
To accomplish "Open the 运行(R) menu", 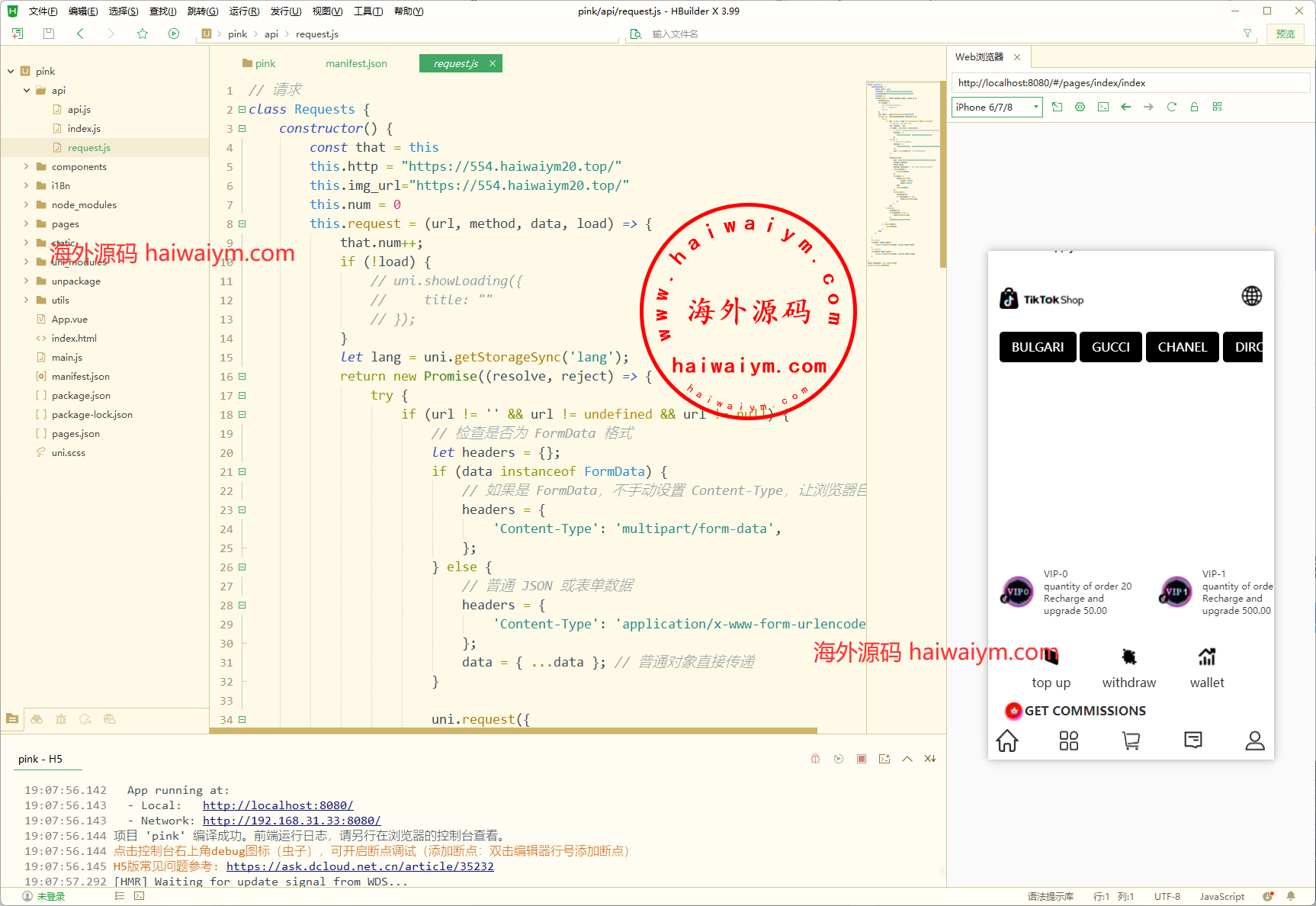I will click(244, 11).
